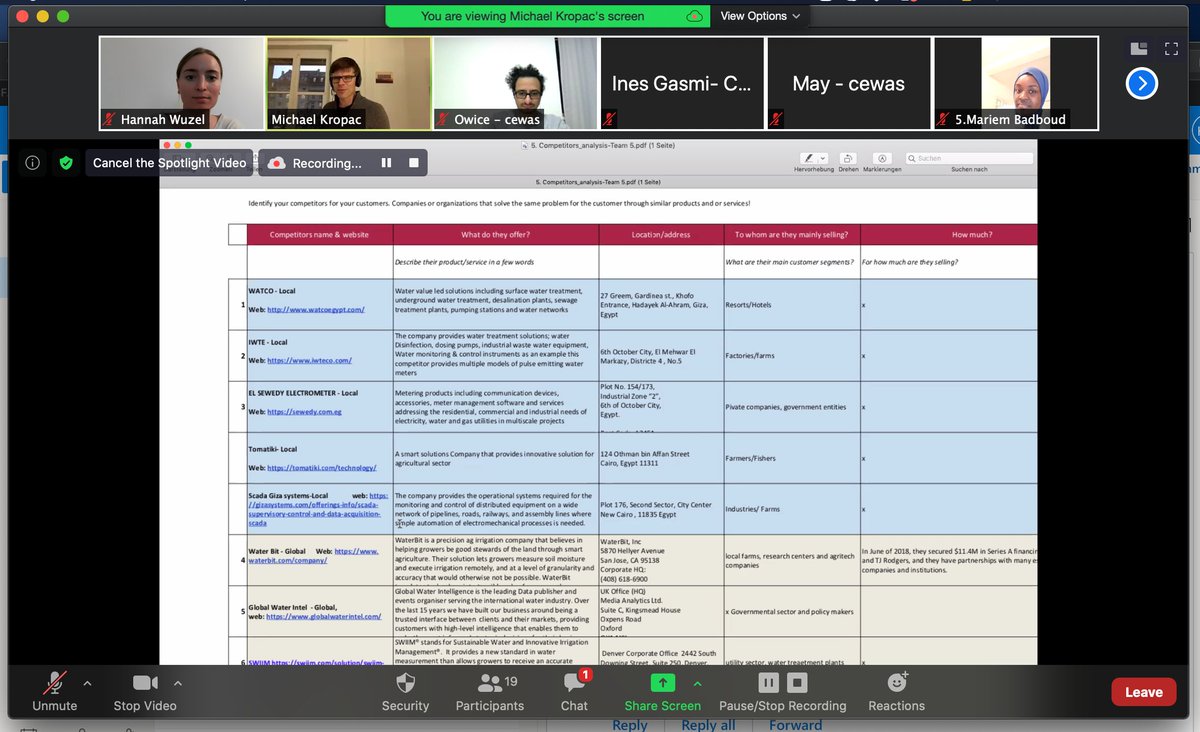
Task: Select Hannah Wuzel's video thumbnail
Action: [182, 83]
